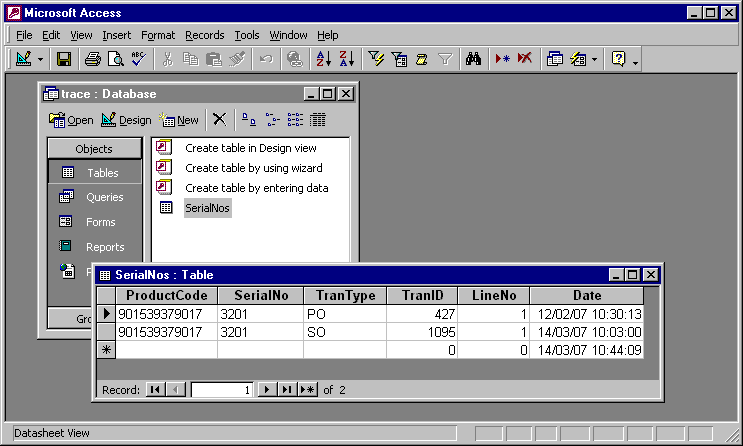This screenshot has height=446, width=743.
Task: Expand the toolbar options arrow
Action: 635,62
